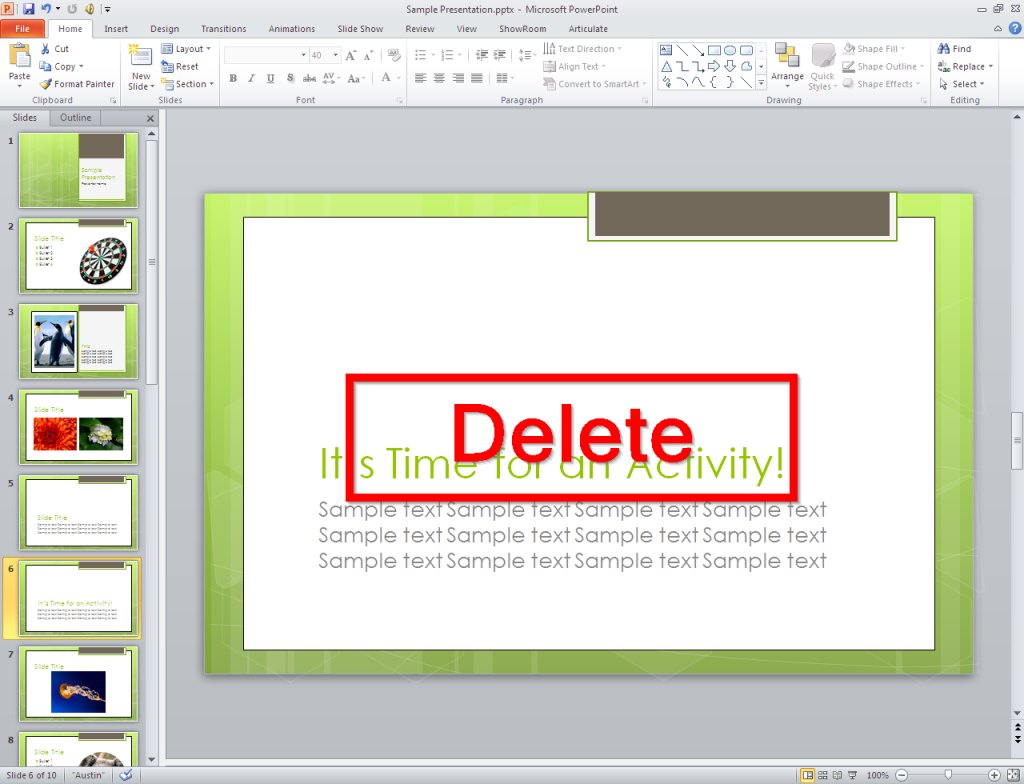Select the Format Painter tool
Viewport: 1024px width, 784px height.
(x=77, y=84)
